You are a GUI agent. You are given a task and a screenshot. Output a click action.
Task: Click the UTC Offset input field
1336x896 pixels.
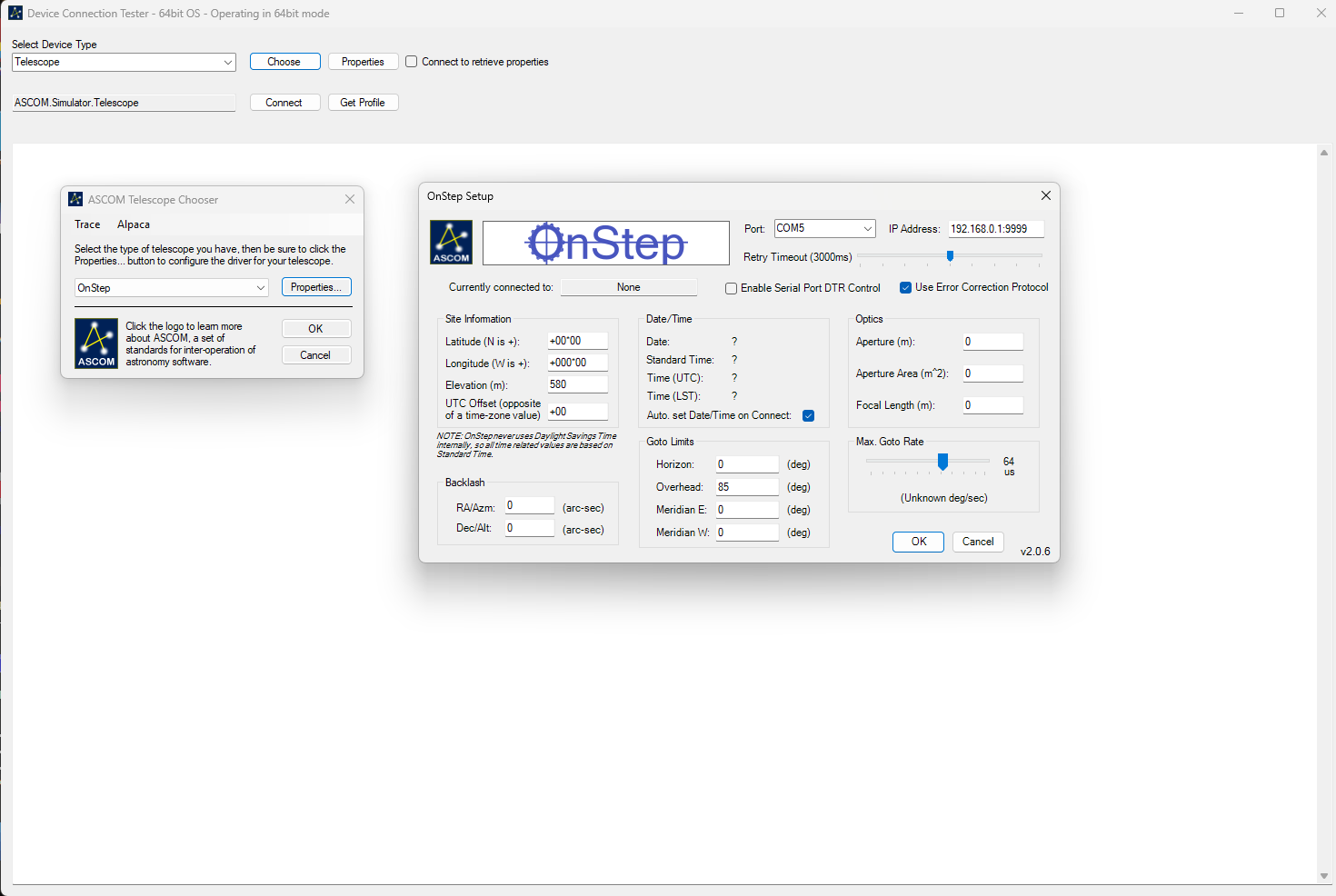point(577,412)
